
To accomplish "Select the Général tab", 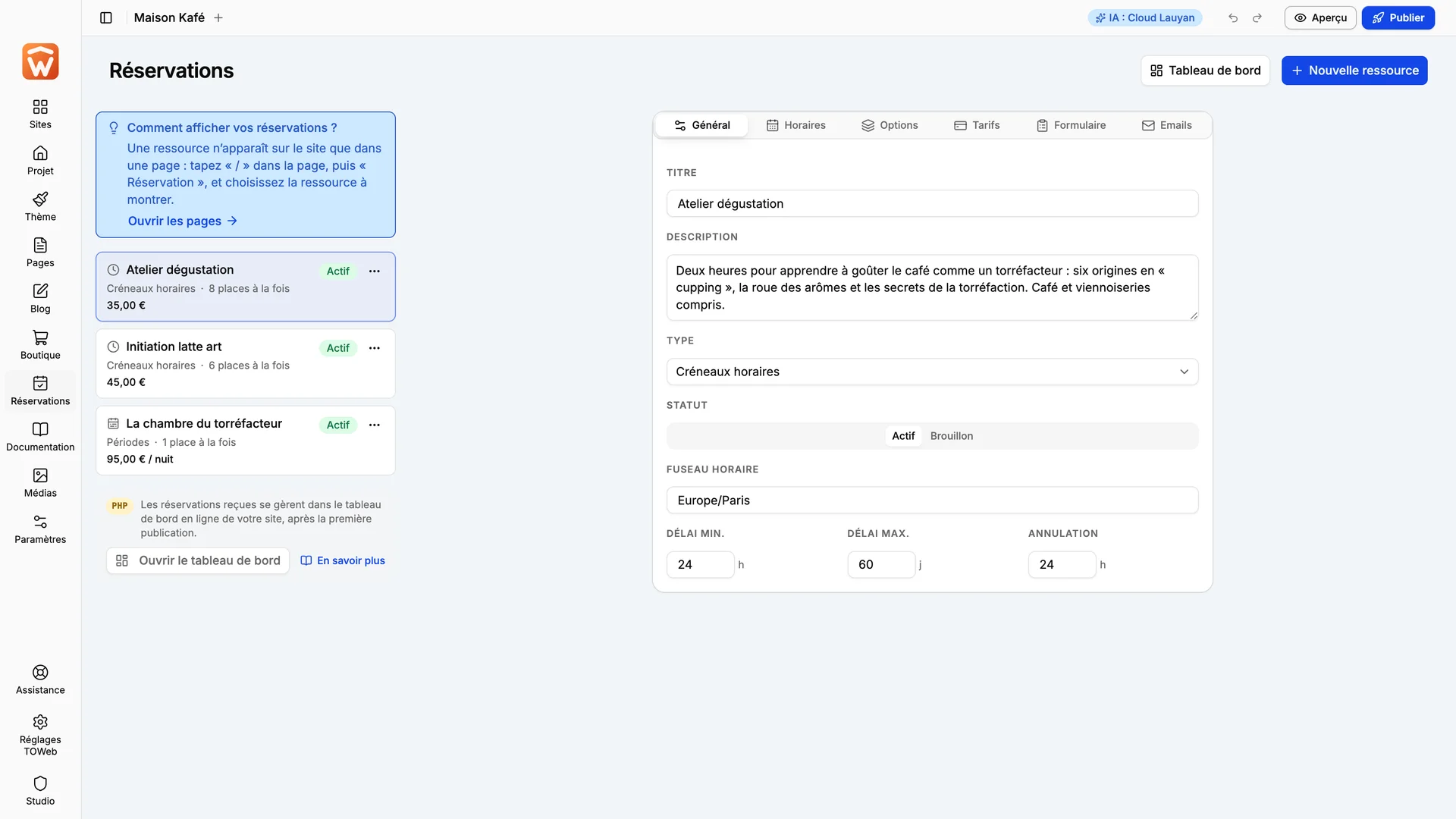I will pyautogui.click(x=702, y=125).
